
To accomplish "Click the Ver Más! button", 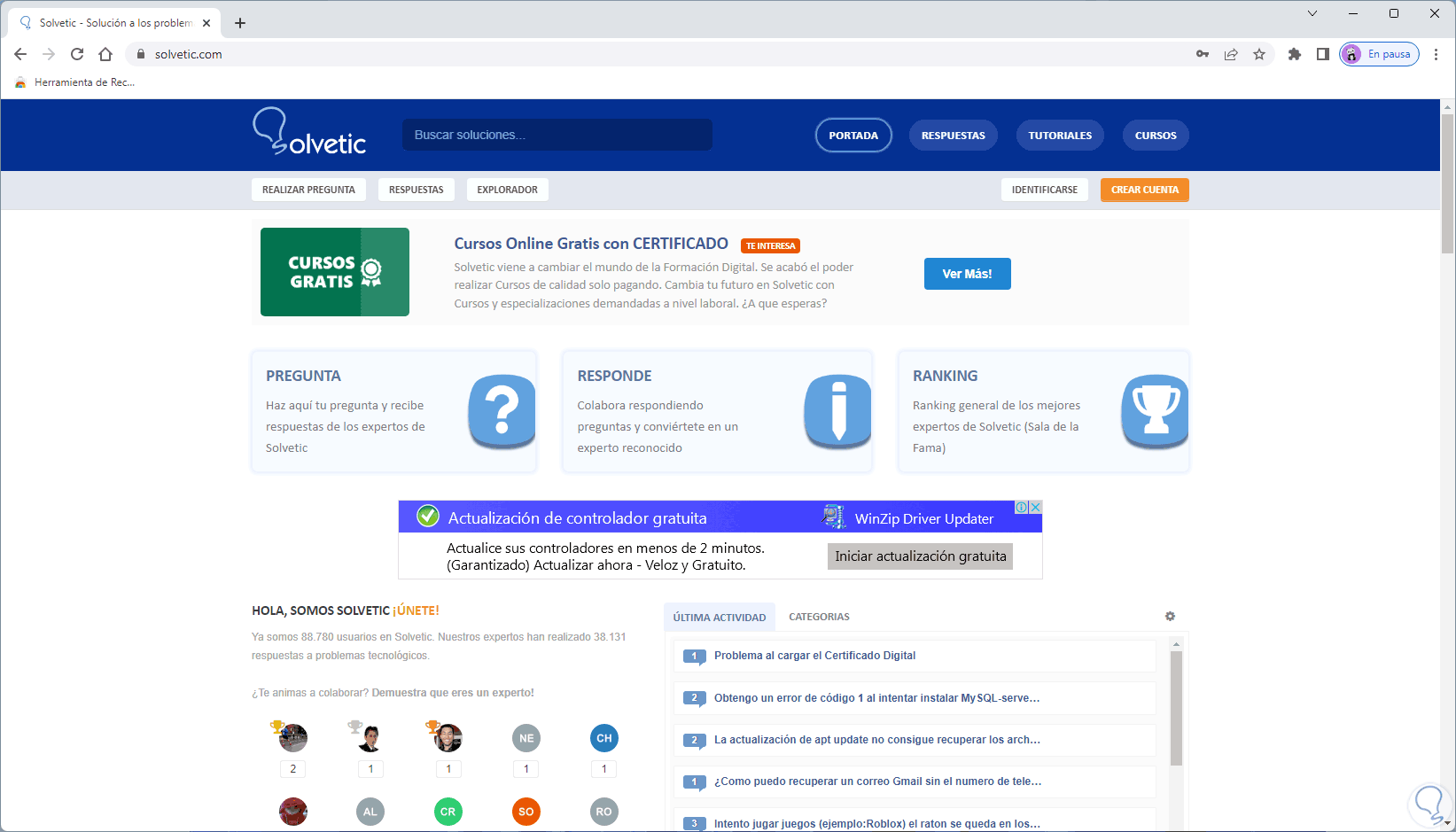I will point(967,274).
